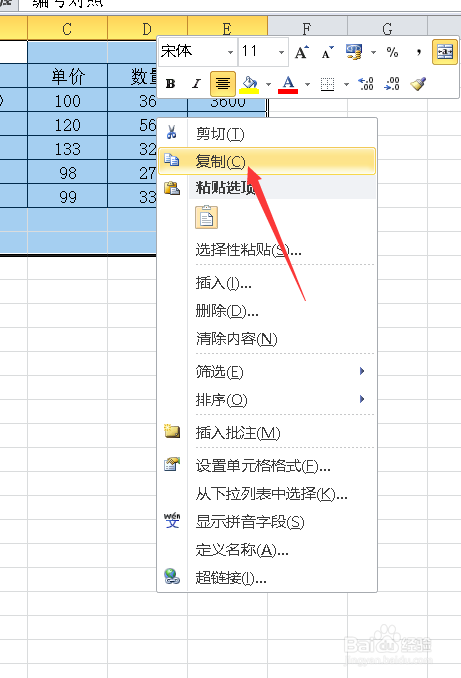
Task: Click the borders icon
Action: tap(327, 83)
